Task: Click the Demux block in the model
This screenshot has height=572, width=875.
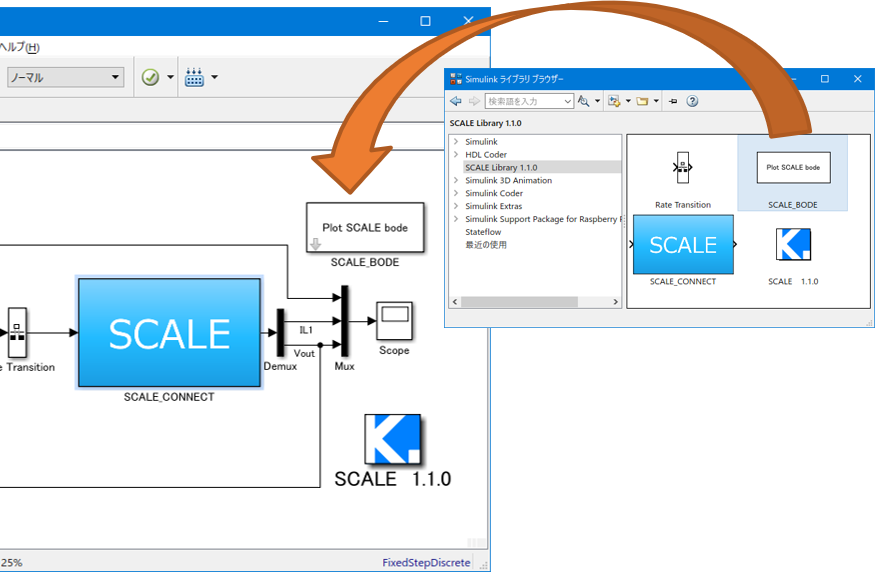Action: click(x=280, y=333)
